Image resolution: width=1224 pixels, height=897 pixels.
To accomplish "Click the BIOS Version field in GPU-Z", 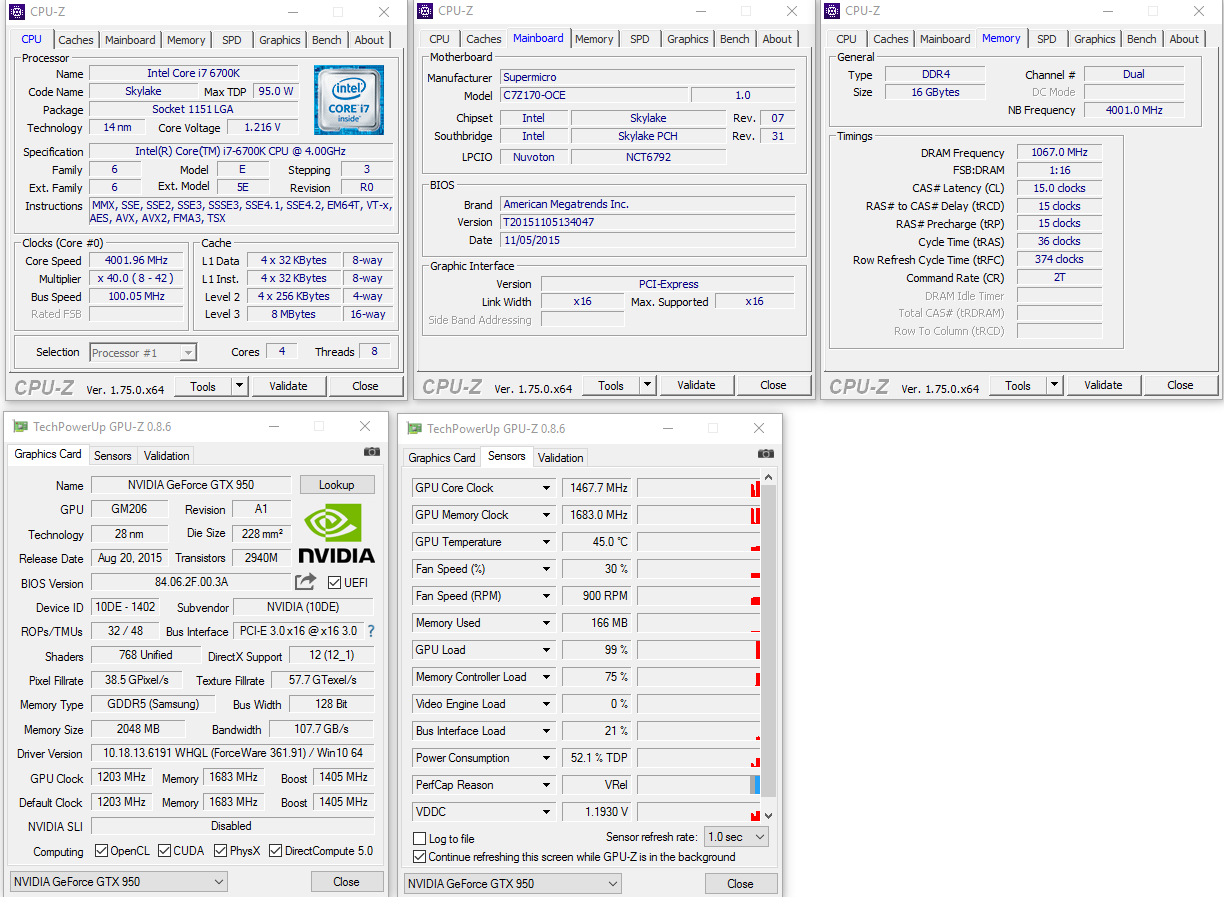I will pyautogui.click(x=191, y=582).
